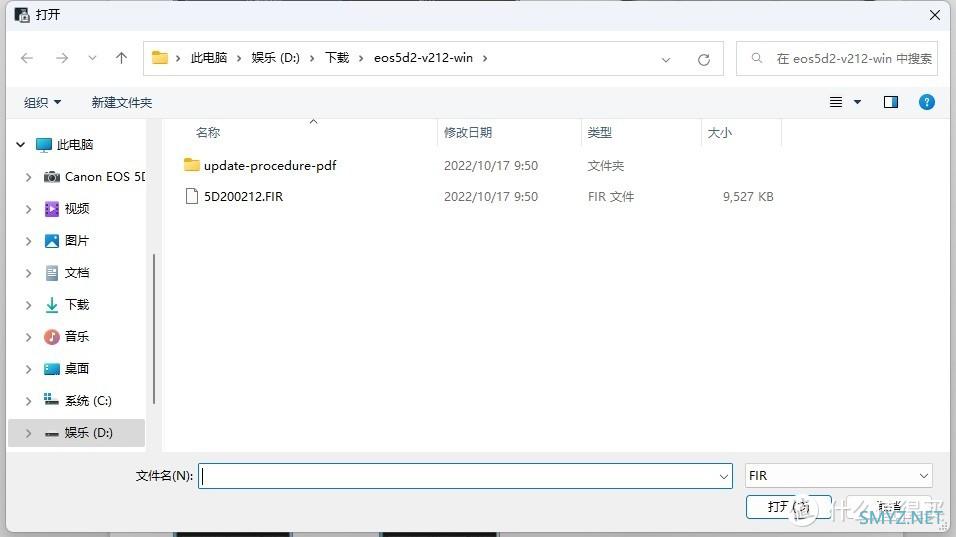The image size is (956, 537).
Task: Open 音乐 in the sidebar
Action: tap(77, 336)
